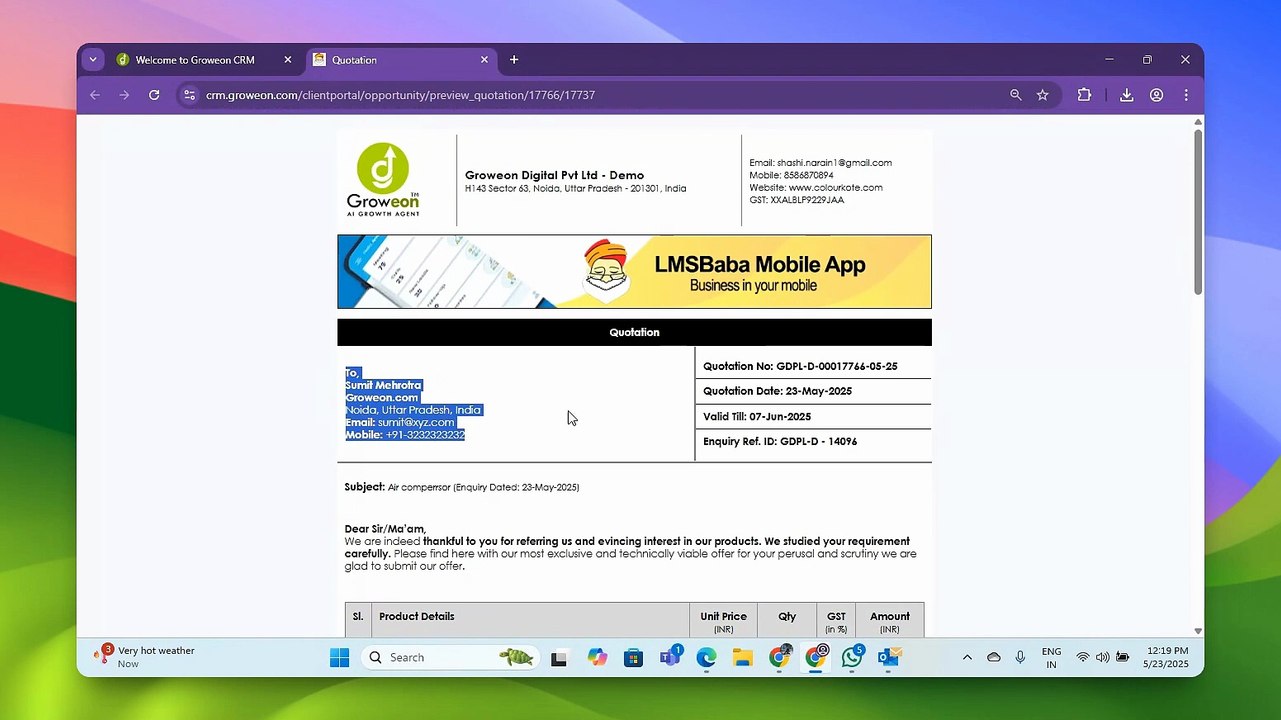1281x720 pixels.
Task: Close the Quotation tab
Action: (485, 60)
